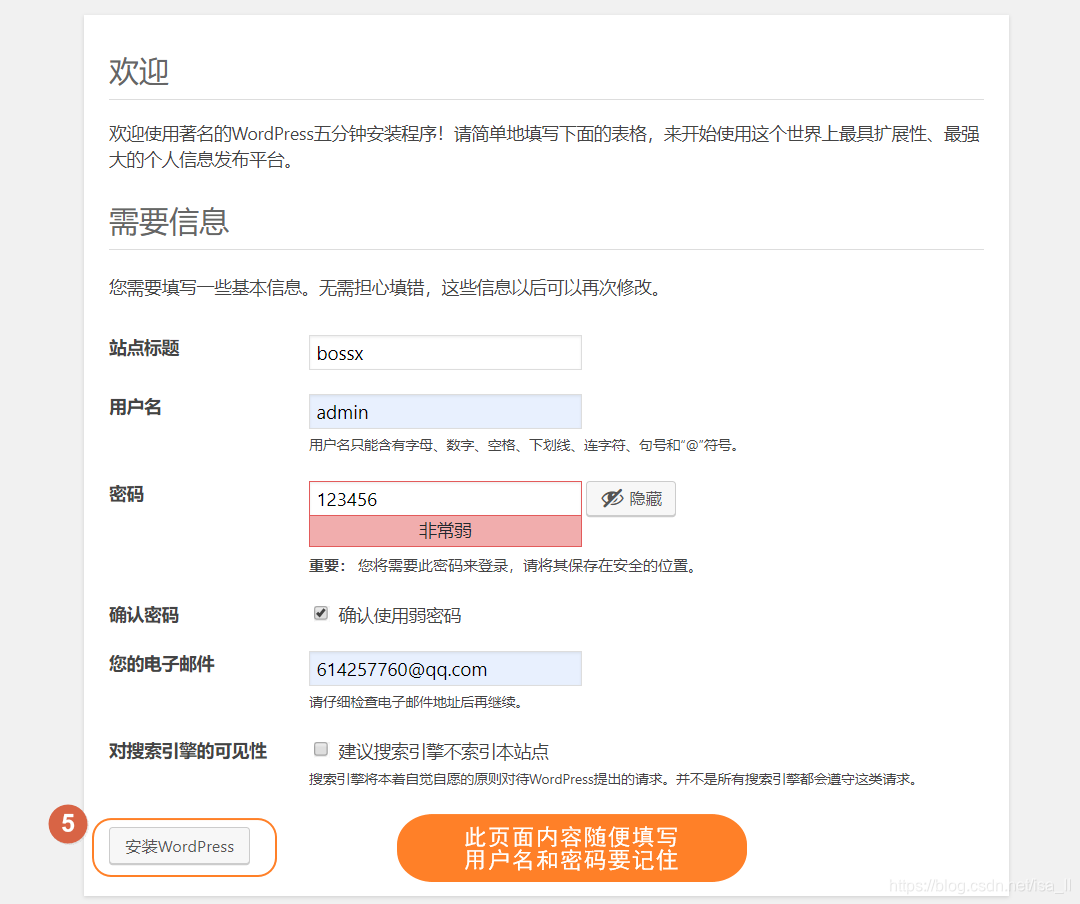This screenshot has height=904, width=1080.
Task: Click the 建议搜索引擎不索引本站点 label text
Action: (444, 751)
